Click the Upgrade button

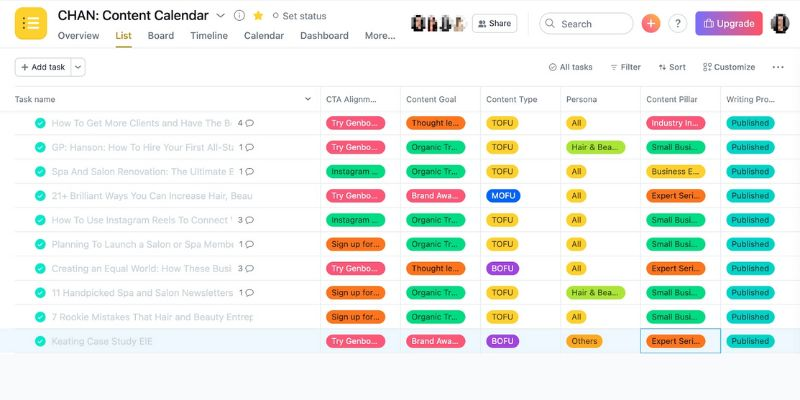[x=729, y=23]
